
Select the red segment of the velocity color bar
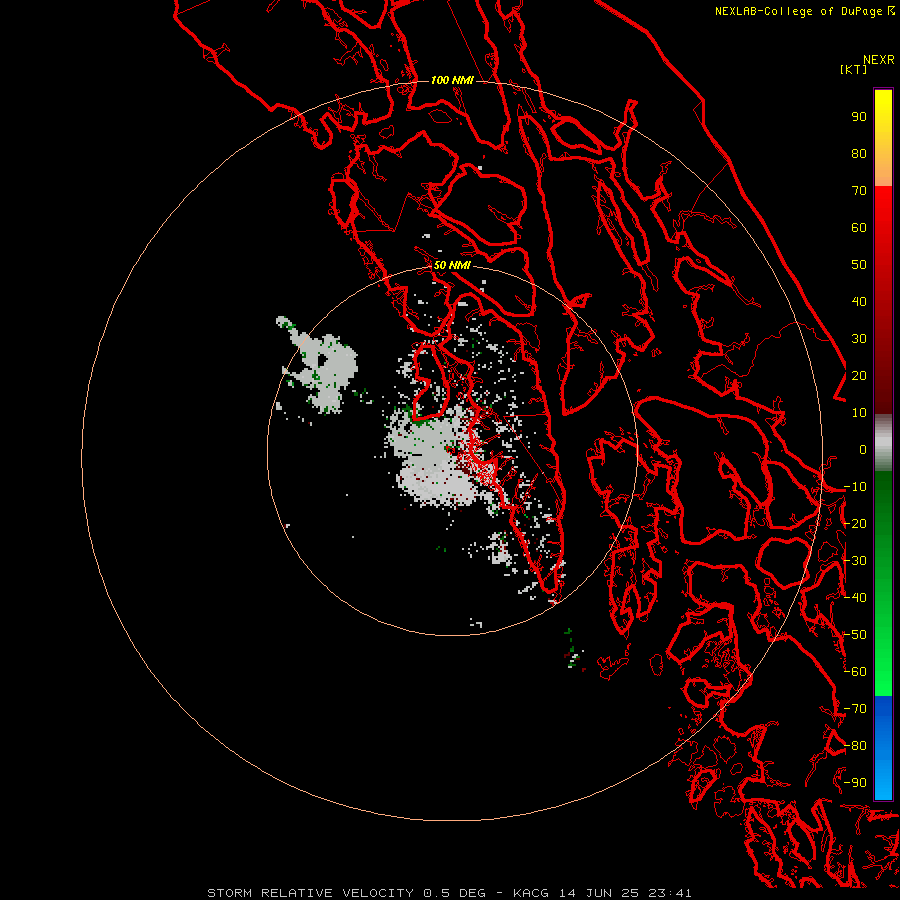(x=883, y=300)
